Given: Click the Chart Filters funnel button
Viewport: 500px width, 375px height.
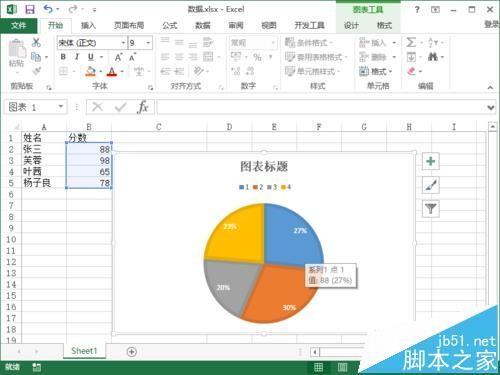Looking at the screenshot, I should pyautogui.click(x=431, y=209).
